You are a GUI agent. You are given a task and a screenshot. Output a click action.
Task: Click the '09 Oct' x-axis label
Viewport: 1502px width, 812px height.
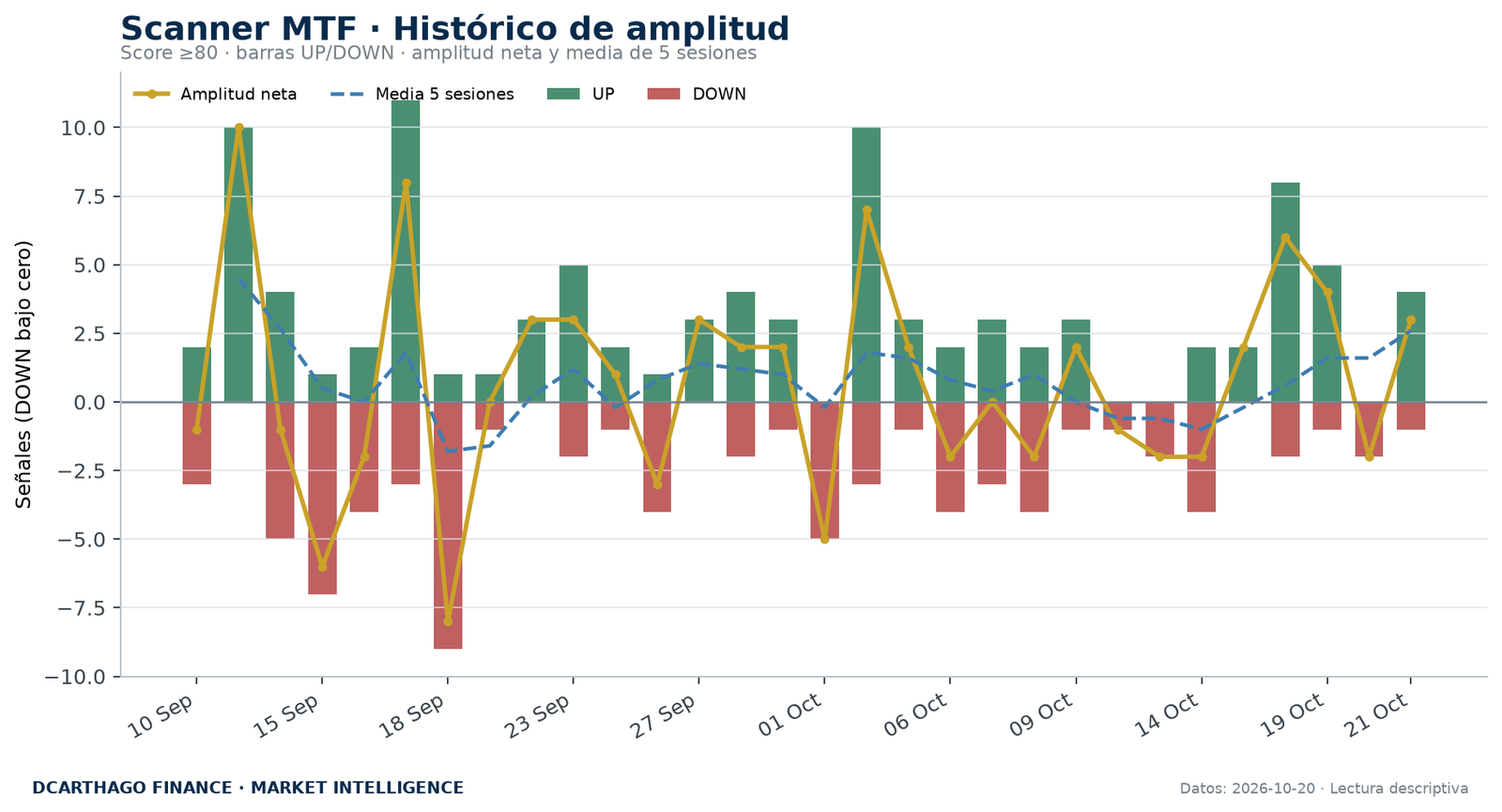pos(1041,715)
